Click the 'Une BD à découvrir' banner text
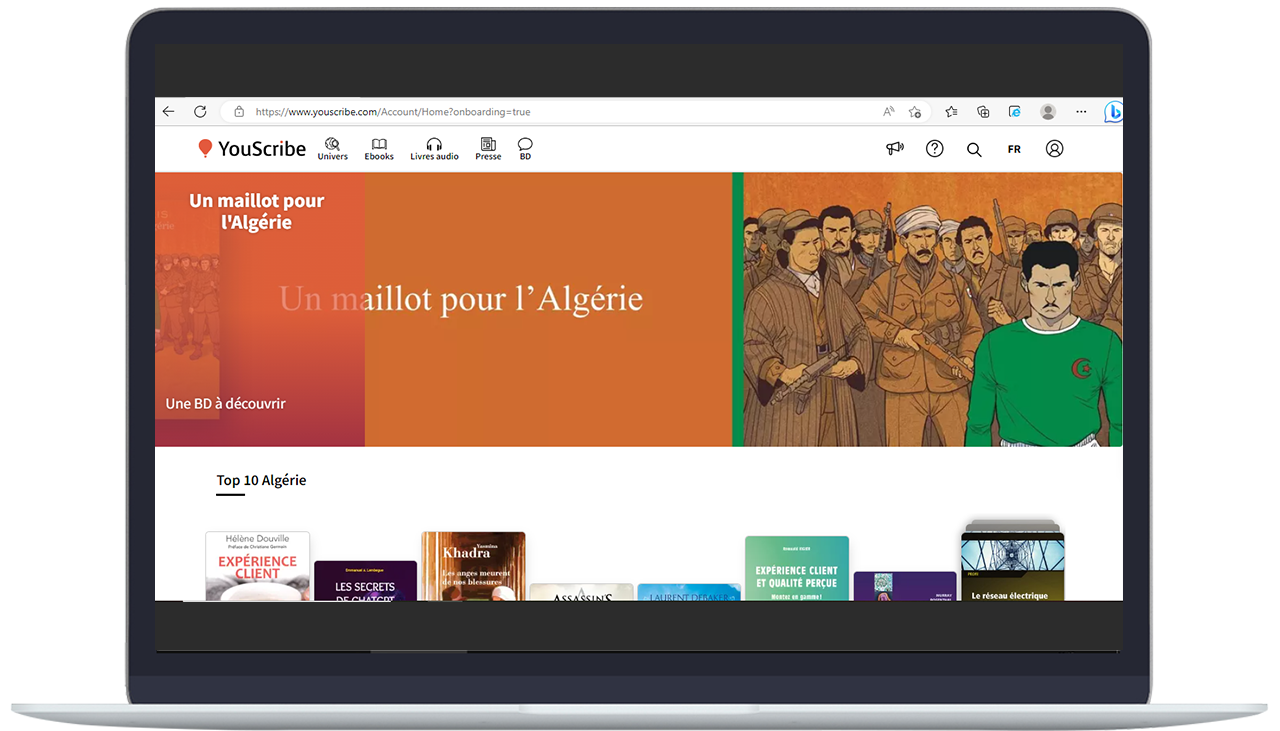Image resolution: width=1280 pixels, height=731 pixels. click(x=225, y=404)
